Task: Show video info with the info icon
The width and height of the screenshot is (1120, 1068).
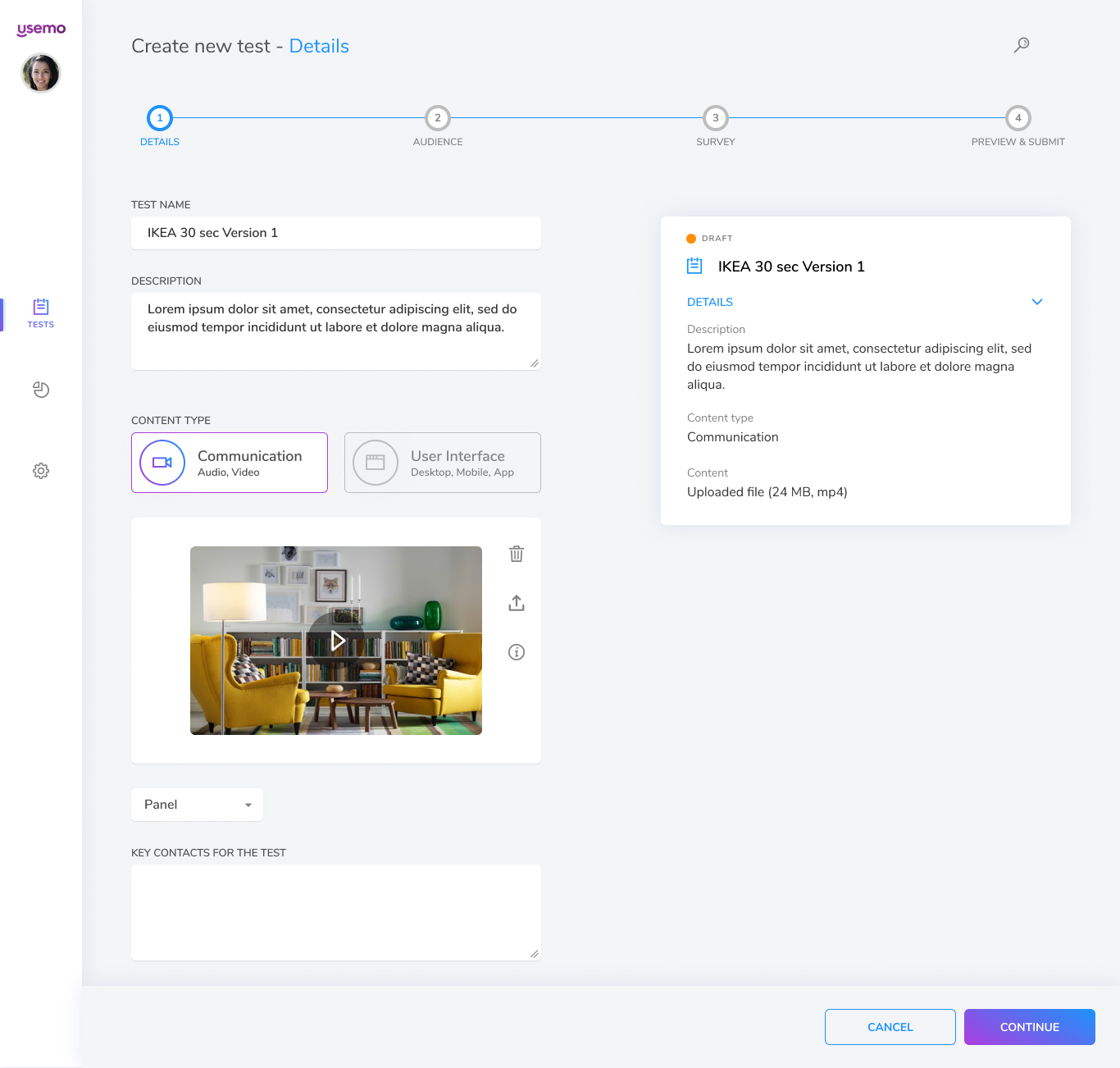Action: [517, 652]
